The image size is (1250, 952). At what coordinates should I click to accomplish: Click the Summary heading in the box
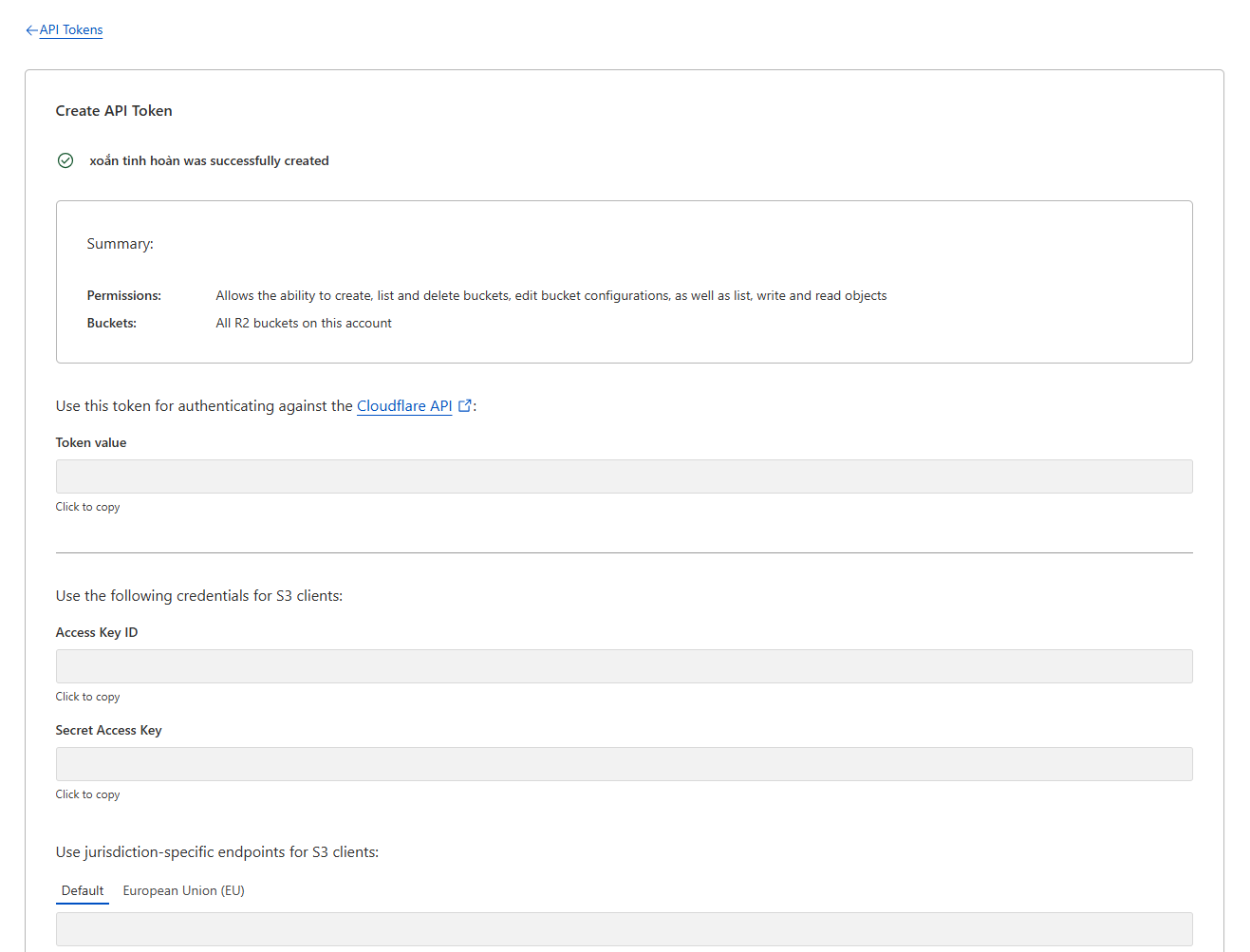pos(120,244)
